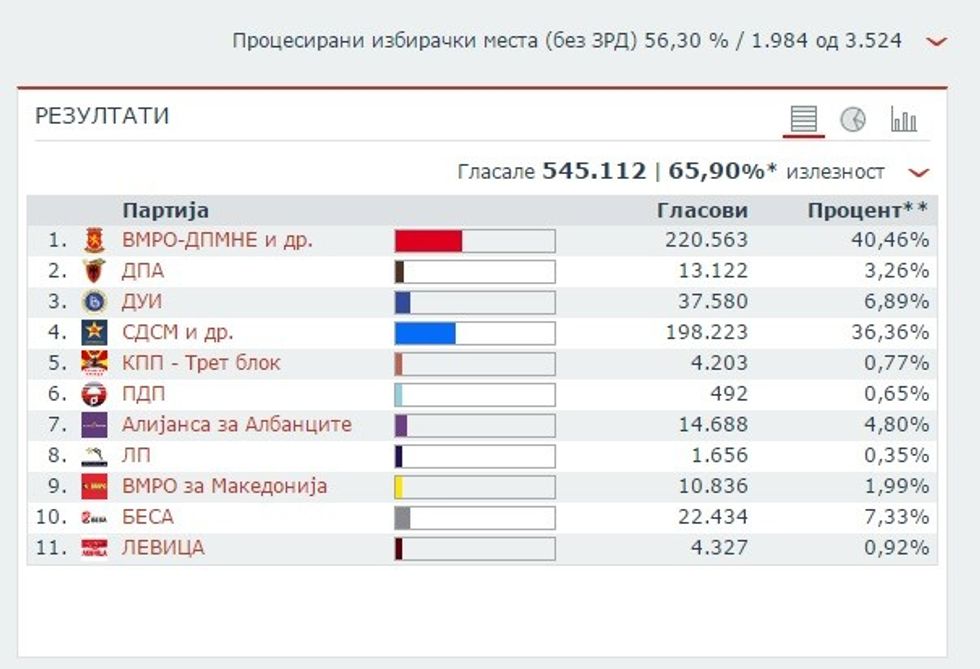Click the ВМРО-ДПМНЕ party logo
Screen dimensions: 980x669
point(94,241)
